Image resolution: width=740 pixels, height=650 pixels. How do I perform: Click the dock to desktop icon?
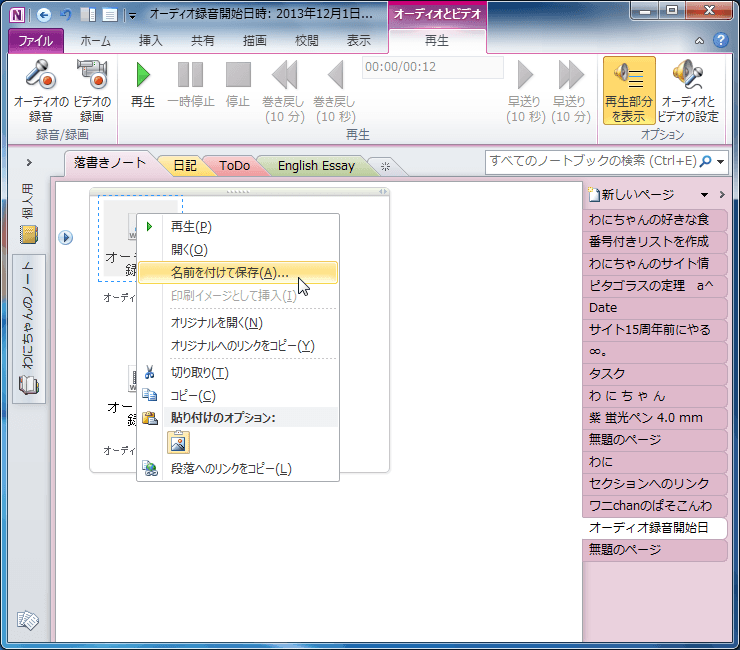coord(88,15)
